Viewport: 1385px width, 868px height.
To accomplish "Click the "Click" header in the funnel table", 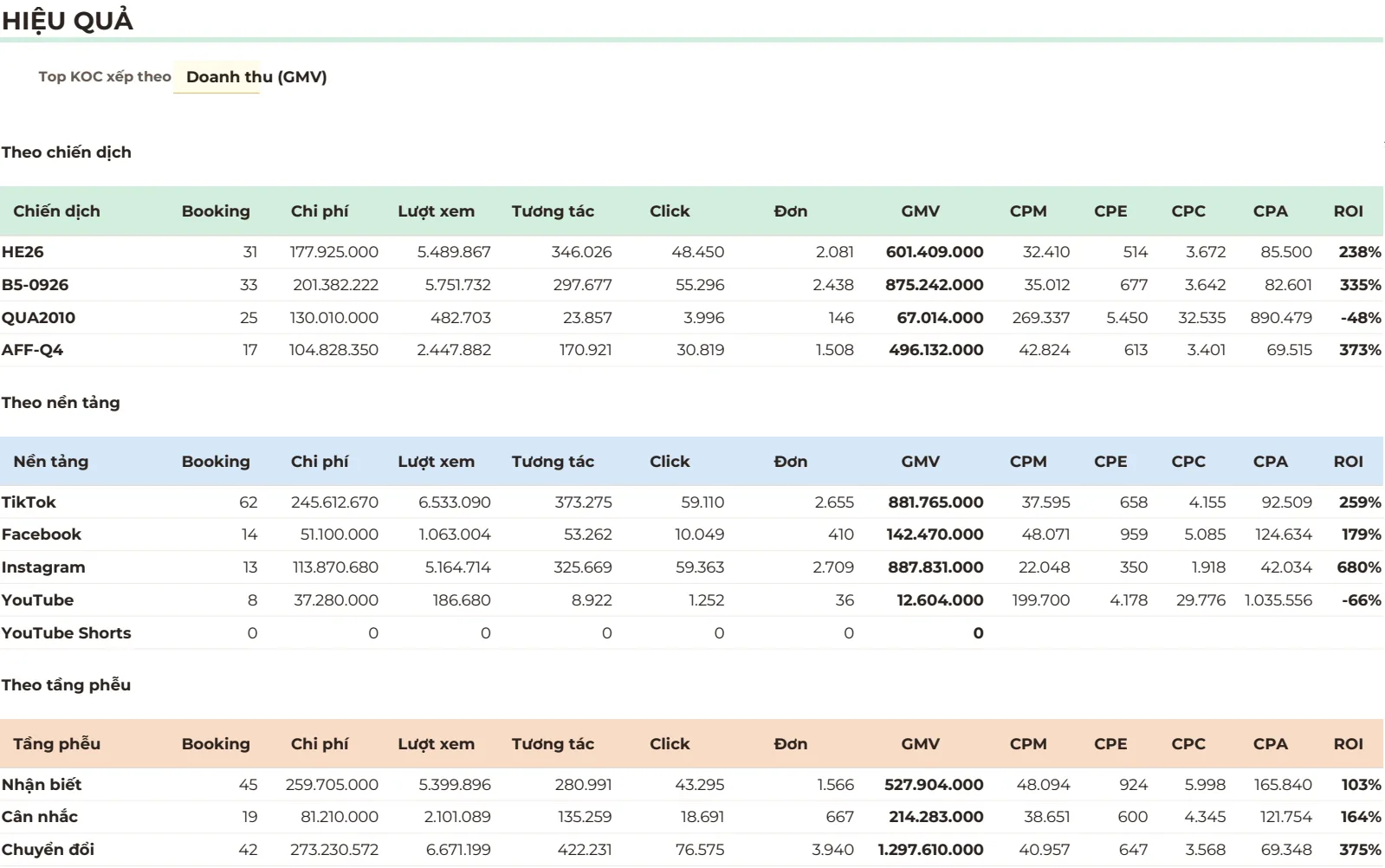I will tap(670, 744).
